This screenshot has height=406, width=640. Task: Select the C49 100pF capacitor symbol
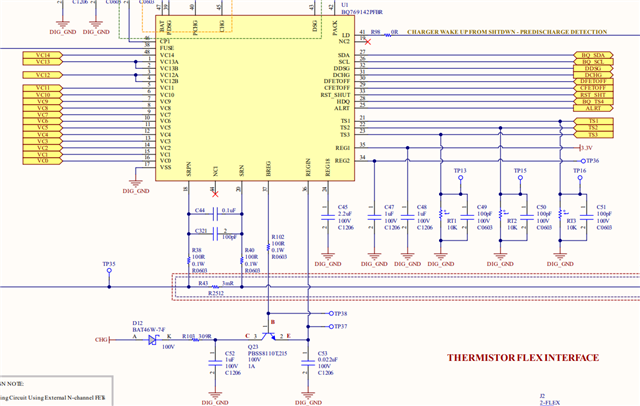pos(467,217)
